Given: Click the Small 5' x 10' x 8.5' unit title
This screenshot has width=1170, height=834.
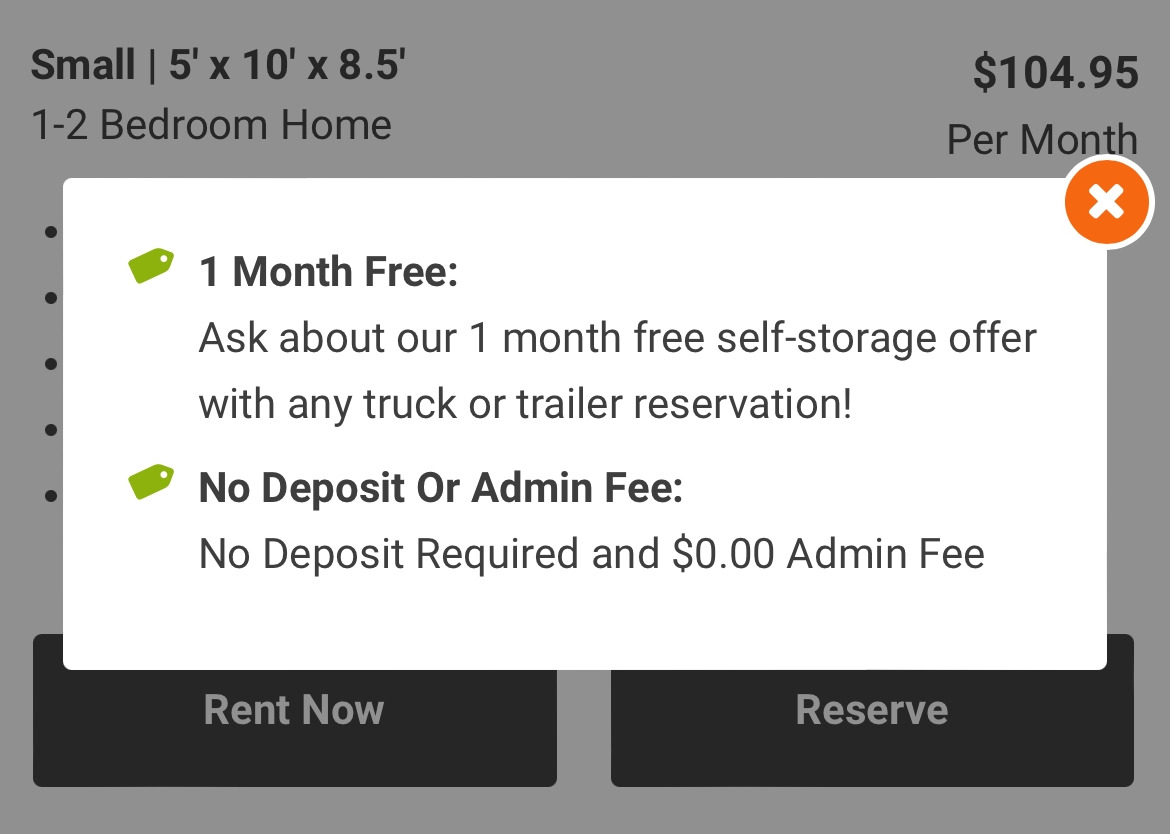Looking at the screenshot, I should 218,66.
